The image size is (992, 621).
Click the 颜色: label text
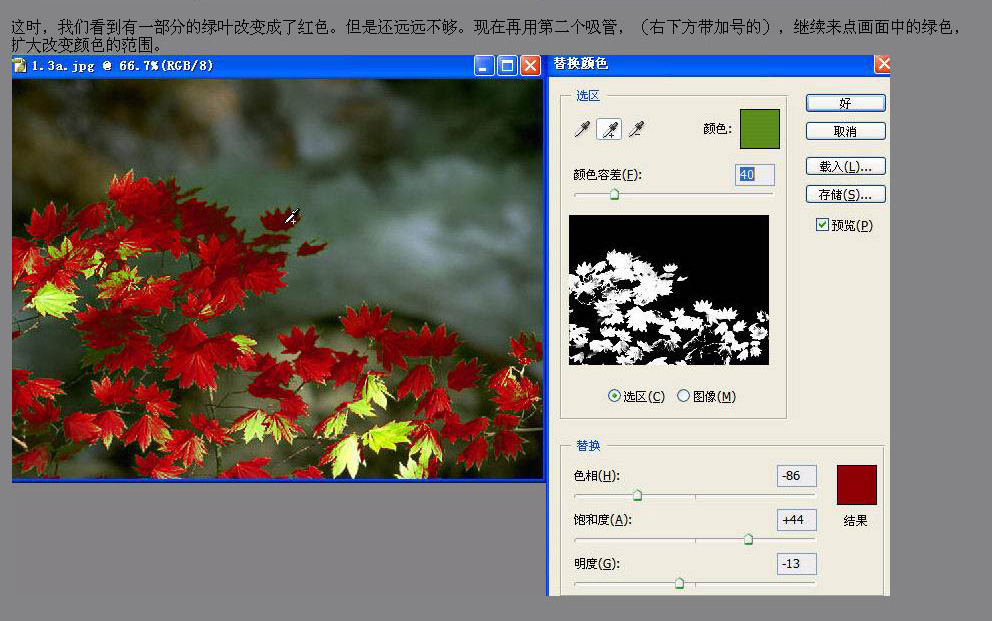tap(717, 129)
